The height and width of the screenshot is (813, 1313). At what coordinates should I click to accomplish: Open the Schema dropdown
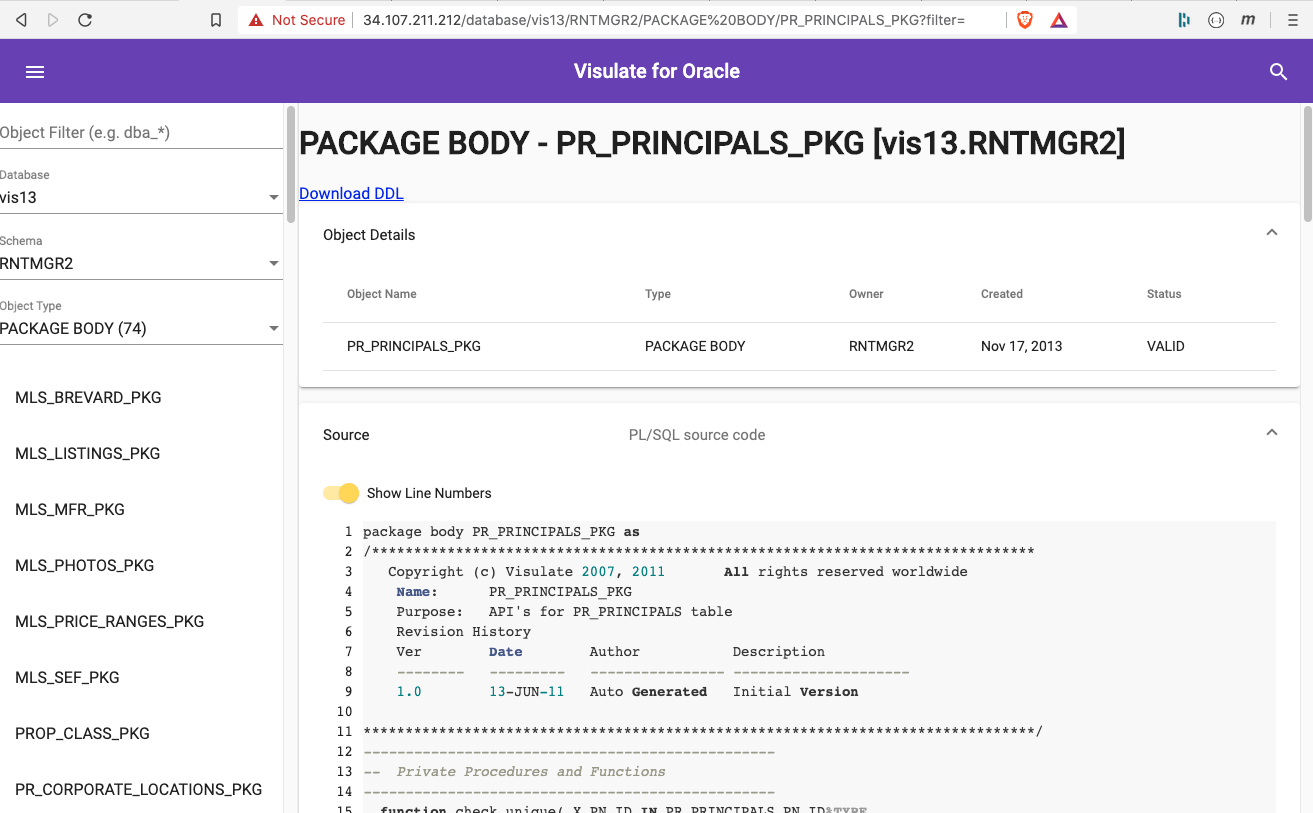[x=141, y=264]
